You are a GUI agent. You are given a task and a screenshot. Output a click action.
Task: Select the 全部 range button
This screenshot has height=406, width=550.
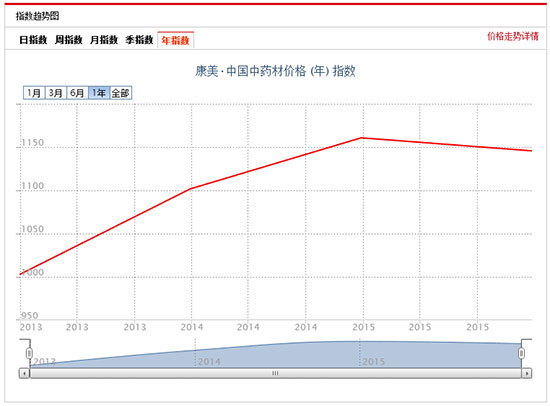click(x=121, y=93)
